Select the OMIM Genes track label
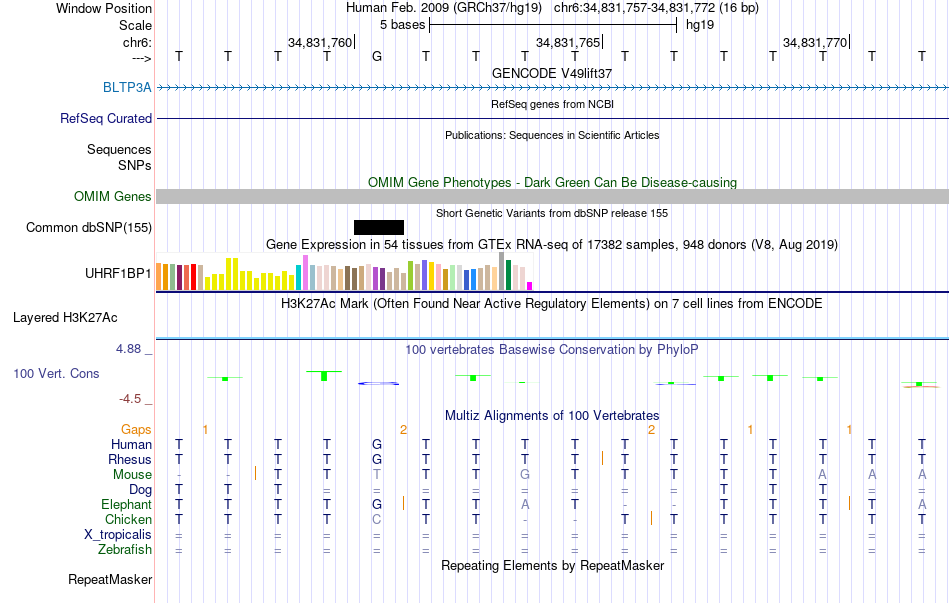 coord(112,196)
